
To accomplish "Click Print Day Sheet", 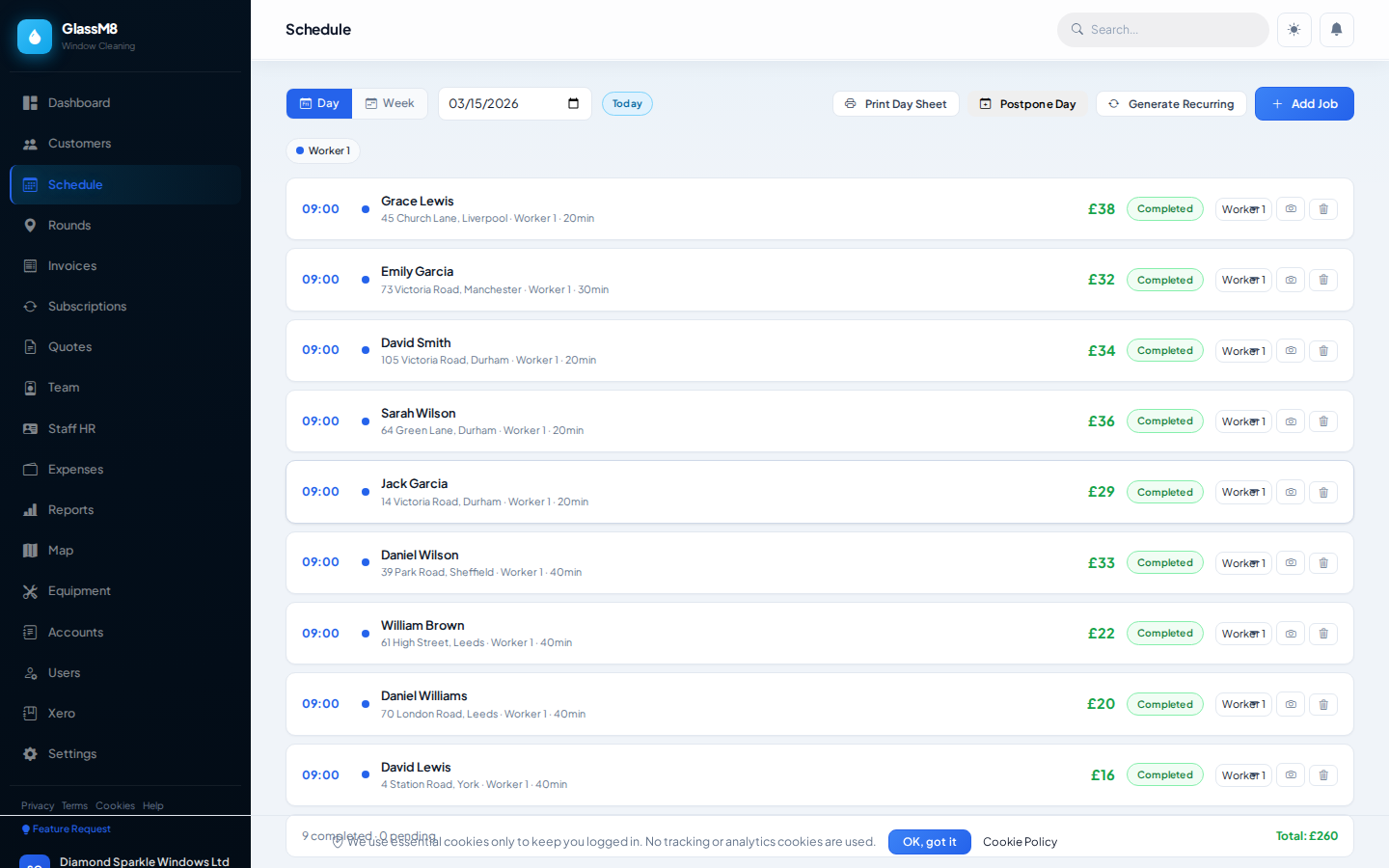I will [895, 104].
